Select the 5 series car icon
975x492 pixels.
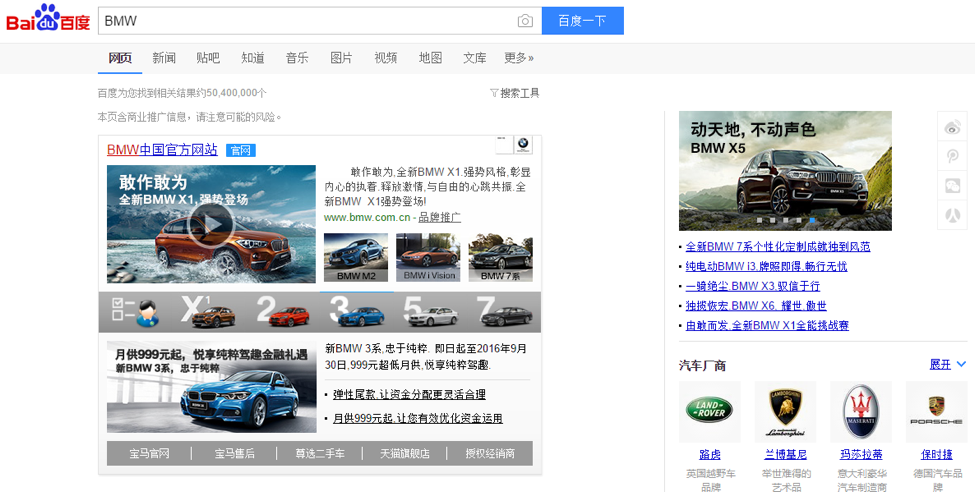[x=431, y=312]
